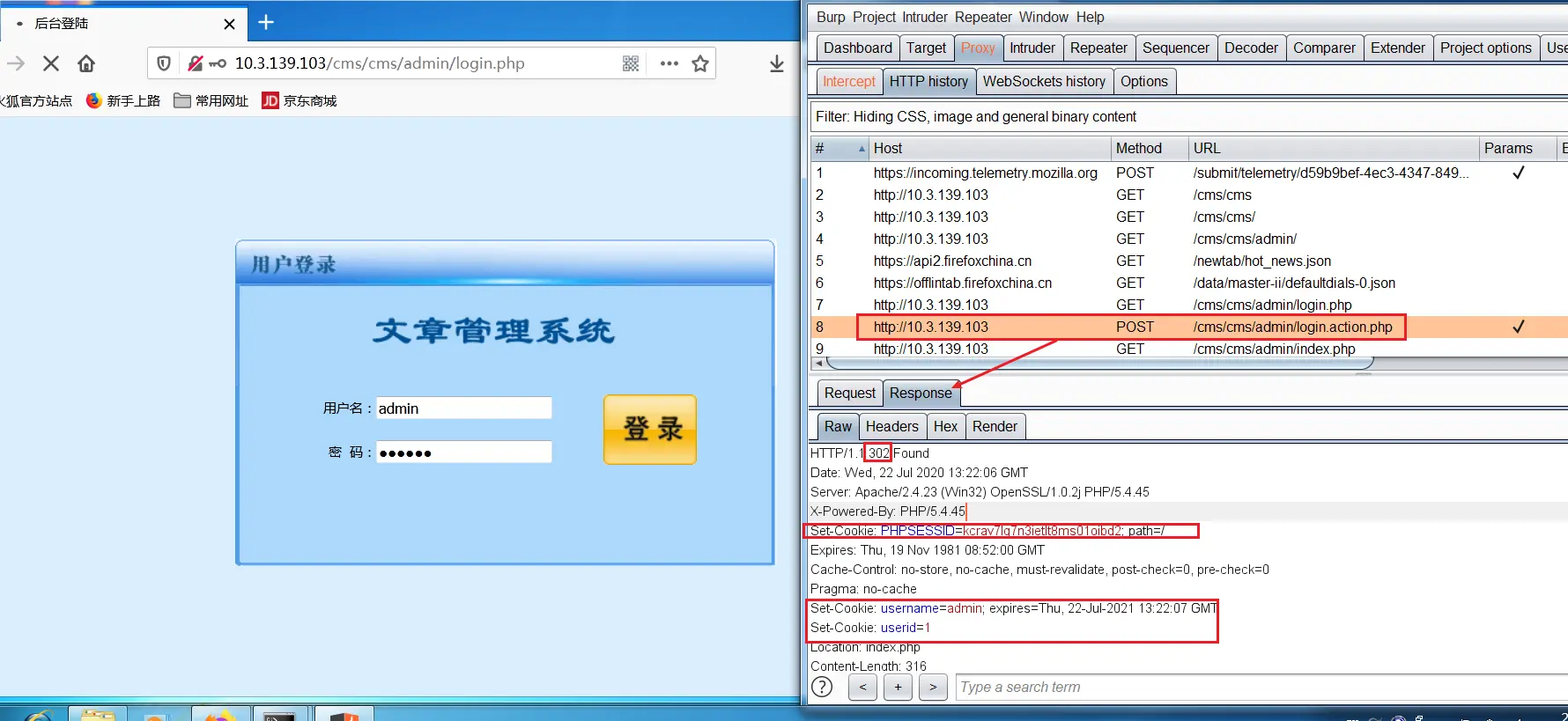Open Repeater menu in menu bar

[x=983, y=17]
